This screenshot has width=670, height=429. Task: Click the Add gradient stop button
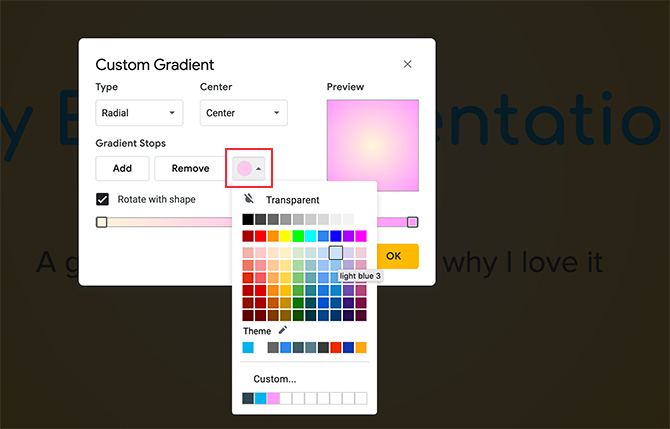(122, 168)
